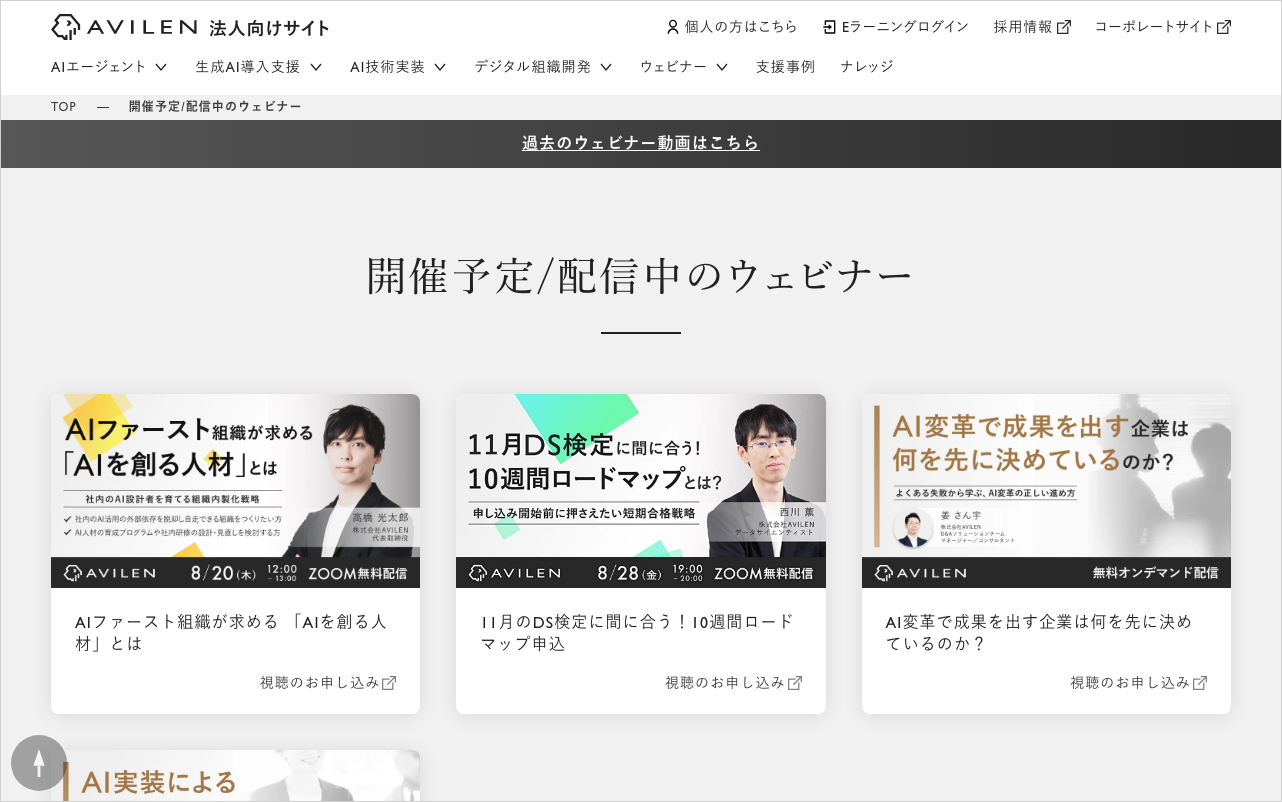Screen dimensions: 1282x802
Task: Click external-link icon next to コーポレートサイト
Action: tap(1224, 27)
